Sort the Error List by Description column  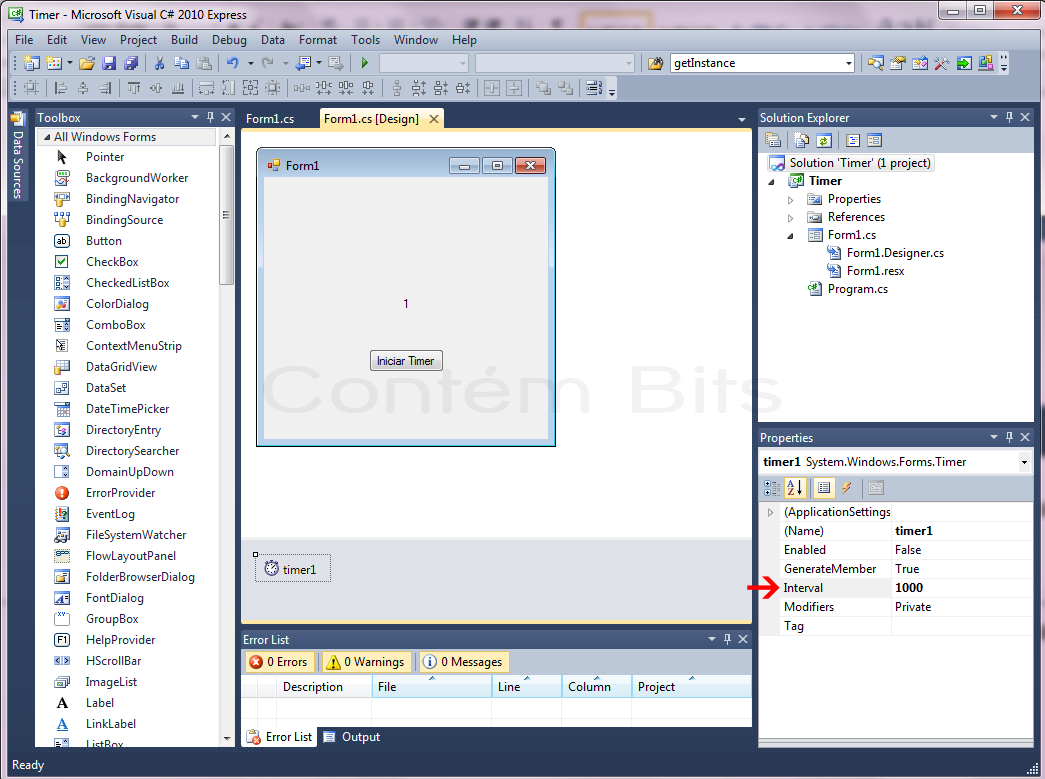point(313,687)
